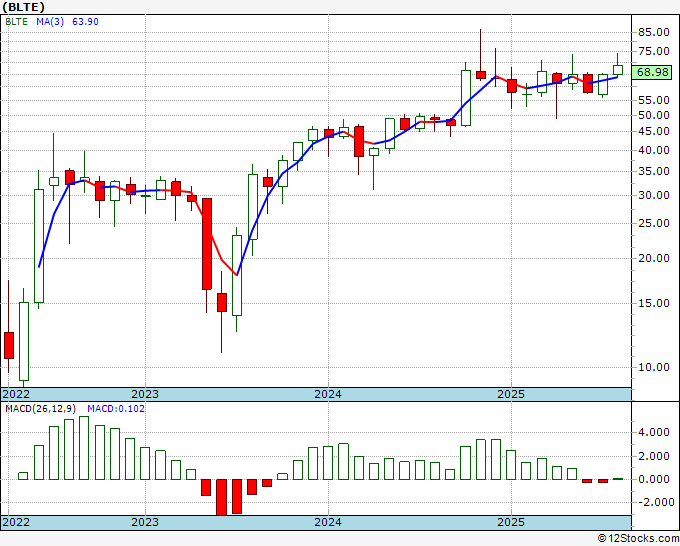This screenshot has height=546, width=680.
Task: Click the 10.00 price axis label
Action: (654, 367)
